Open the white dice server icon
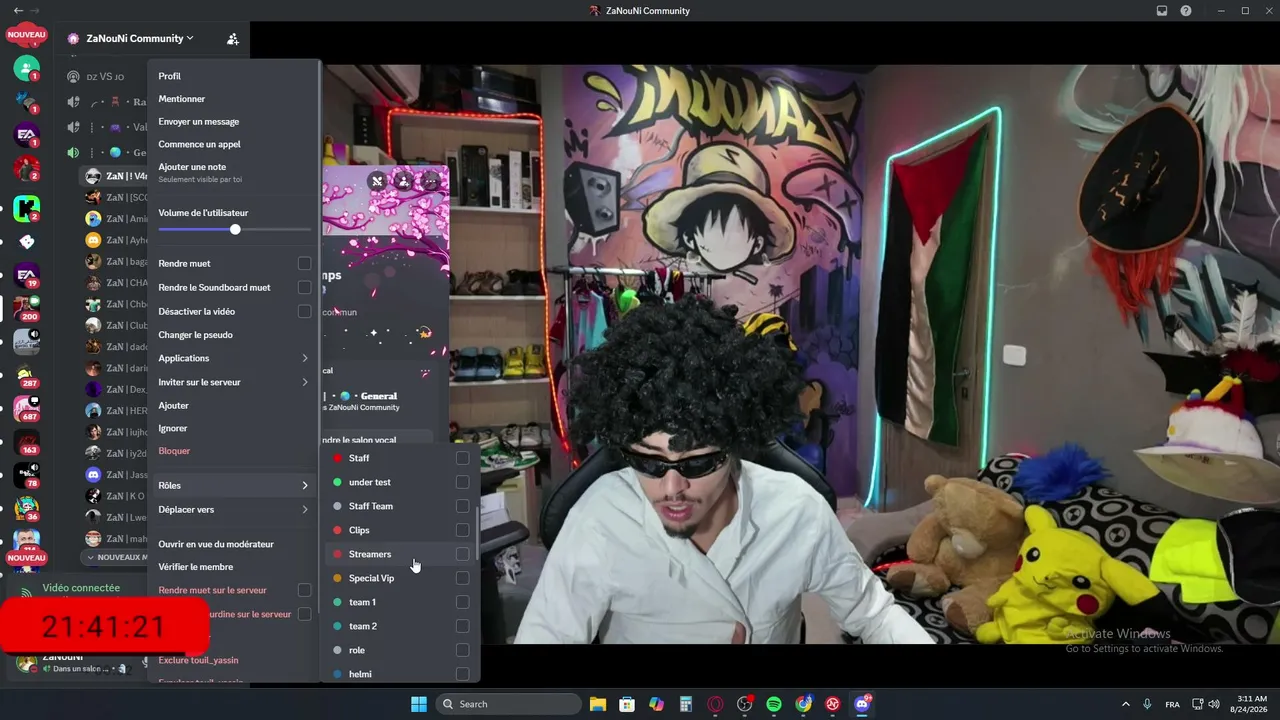Viewport: 1280px width, 720px height. (27, 242)
